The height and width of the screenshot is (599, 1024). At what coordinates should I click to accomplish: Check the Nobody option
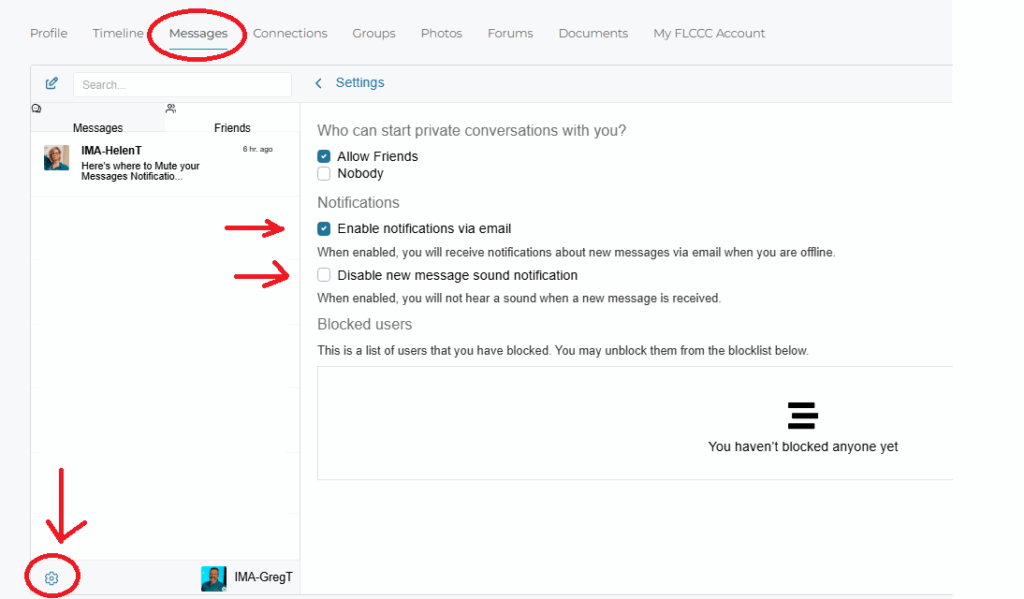[x=324, y=173]
